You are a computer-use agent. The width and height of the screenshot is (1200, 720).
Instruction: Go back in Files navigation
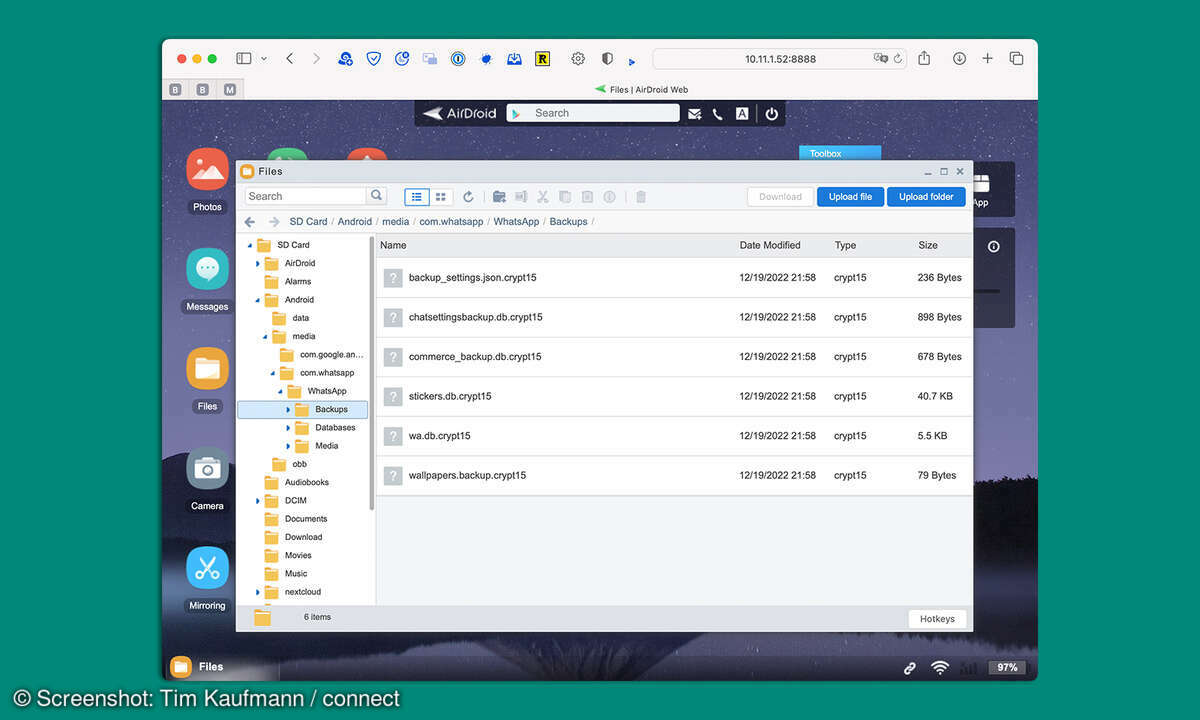(x=250, y=222)
